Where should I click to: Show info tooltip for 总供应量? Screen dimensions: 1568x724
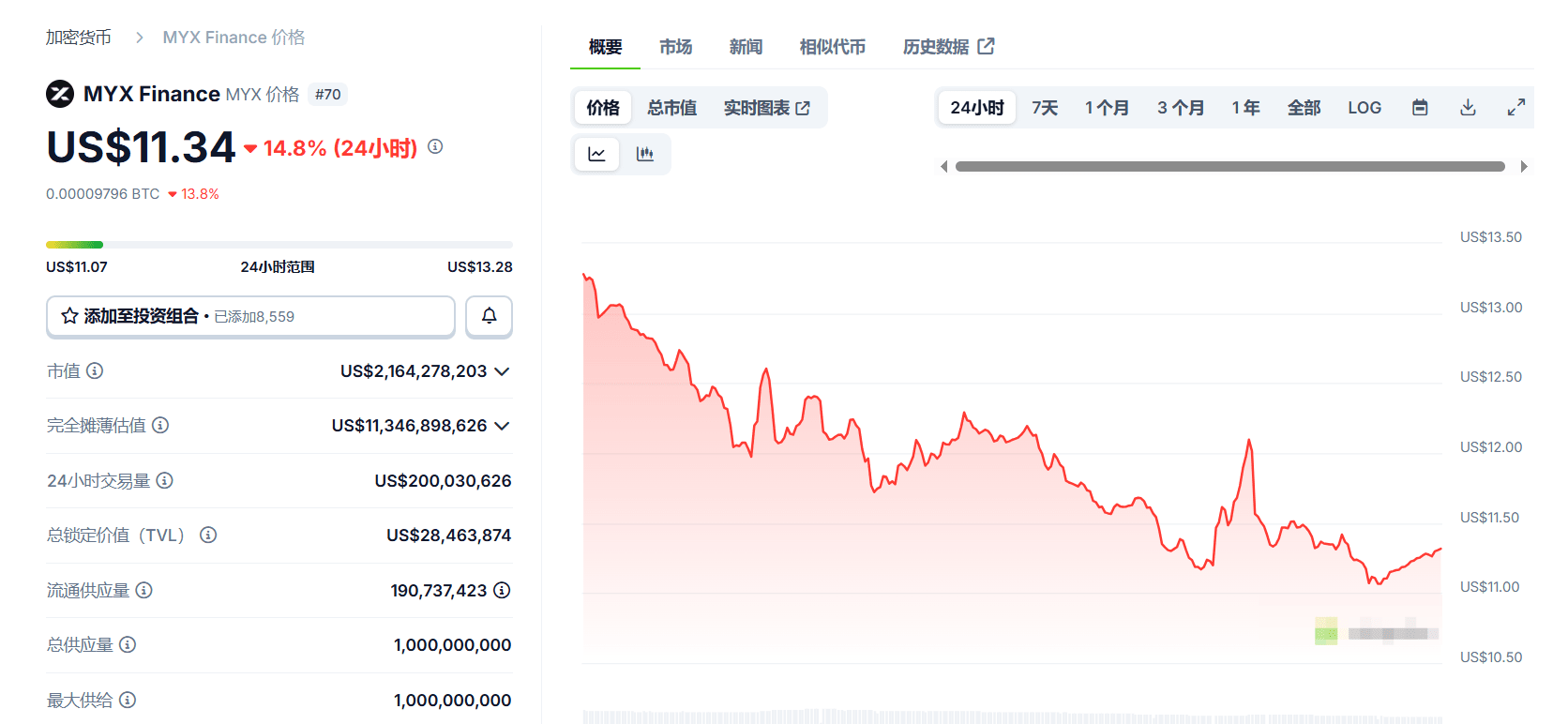[x=128, y=644]
